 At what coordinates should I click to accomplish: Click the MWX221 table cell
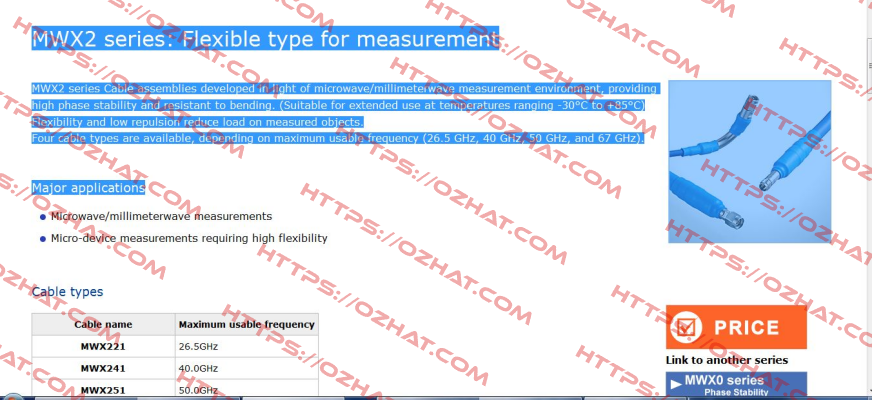click(x=103, y=347)
